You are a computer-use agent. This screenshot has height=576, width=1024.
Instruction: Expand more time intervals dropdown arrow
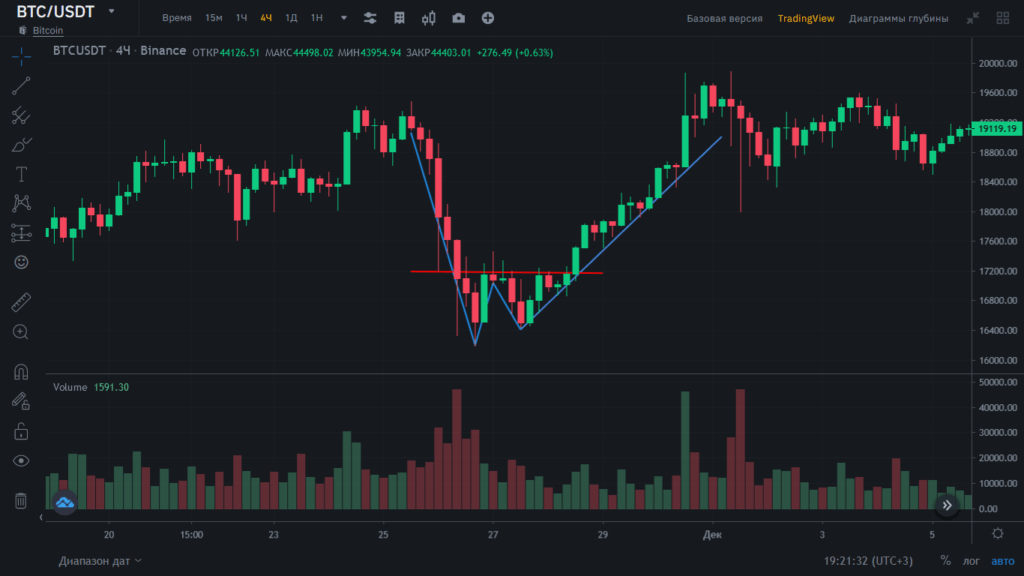coord(344,18)
